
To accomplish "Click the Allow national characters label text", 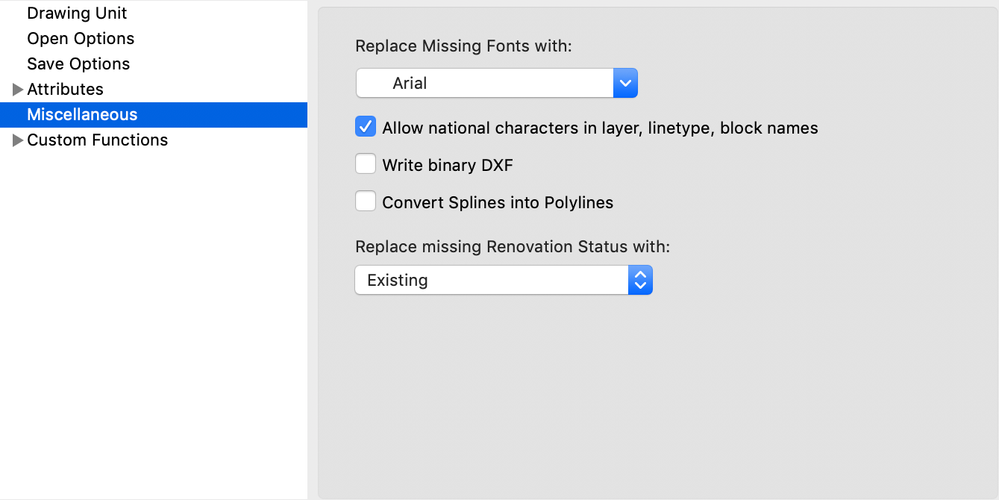I will 600,128.
